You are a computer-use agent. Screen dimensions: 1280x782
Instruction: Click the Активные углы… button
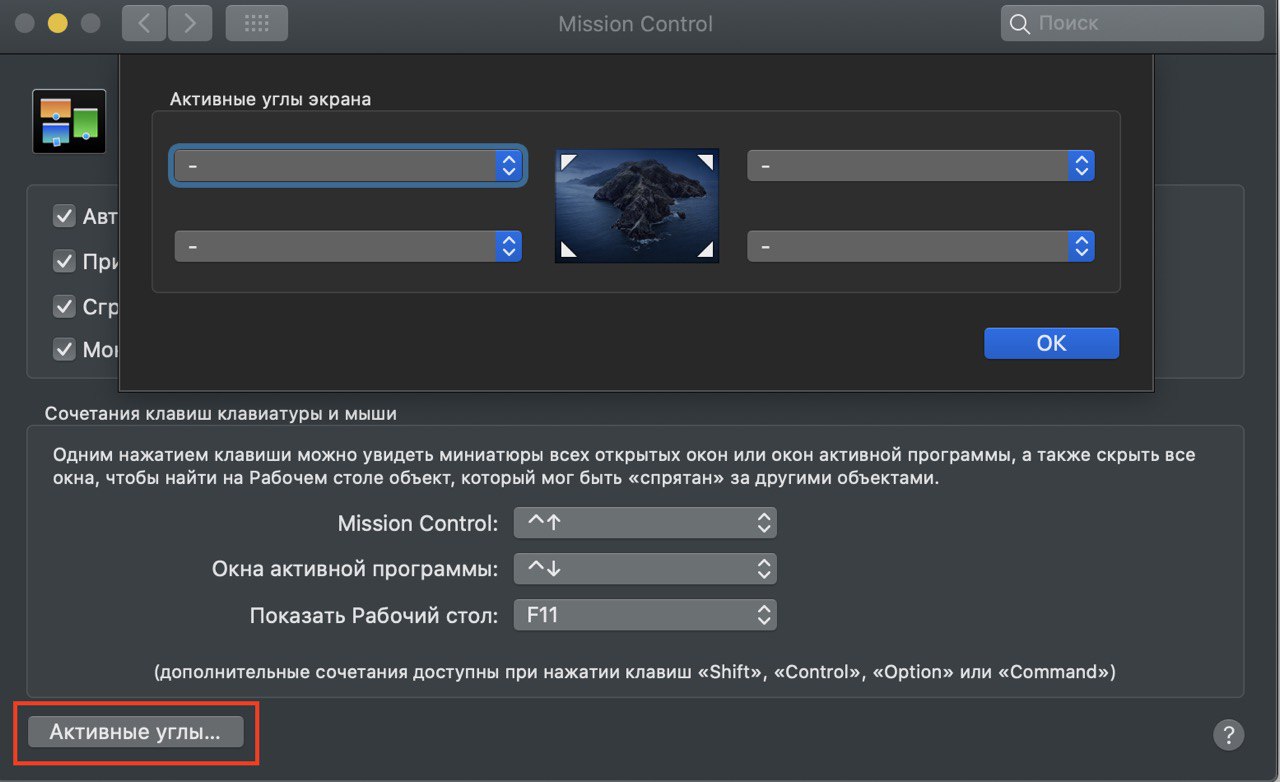(135, 732)
